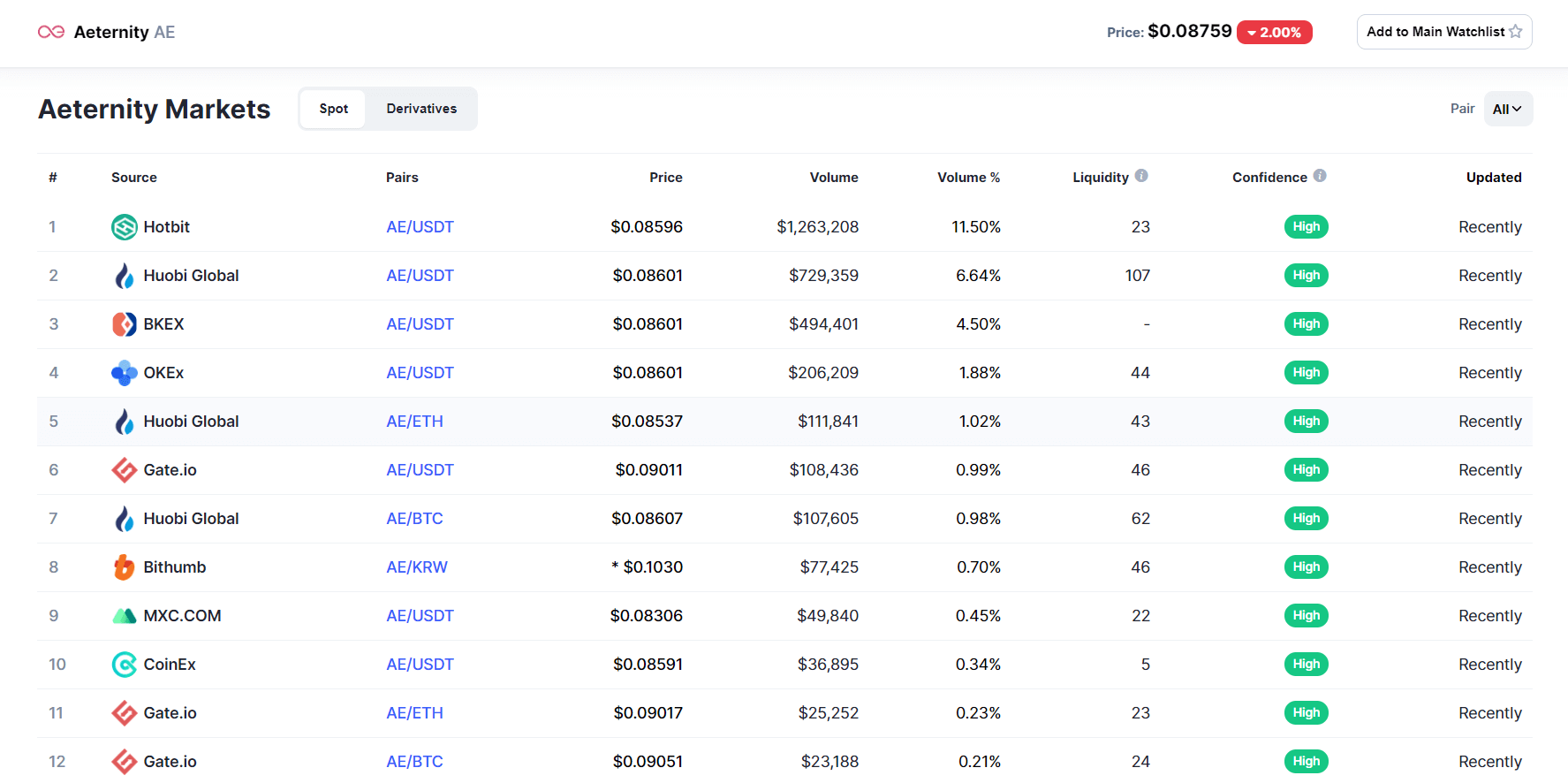The height and width of the screenshot is (783, 1568).
Task: Click the Liquidity info icon
Action: click(x=1141, y=176)
